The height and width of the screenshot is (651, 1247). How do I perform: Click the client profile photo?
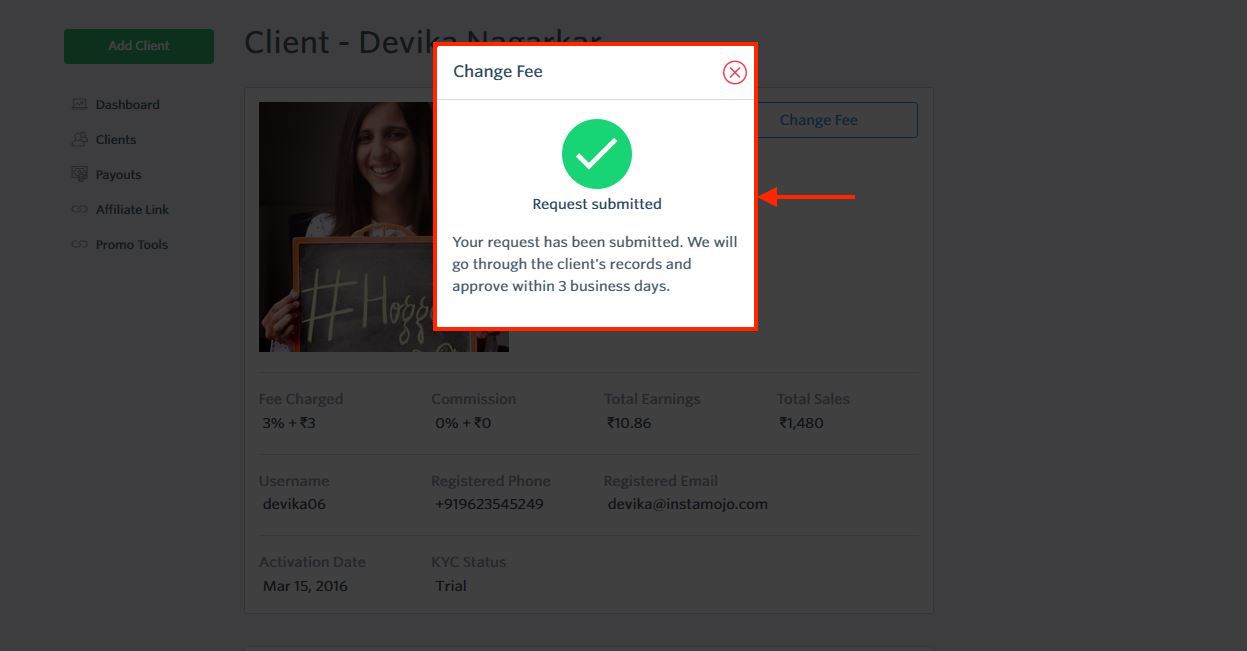point(346,227)
